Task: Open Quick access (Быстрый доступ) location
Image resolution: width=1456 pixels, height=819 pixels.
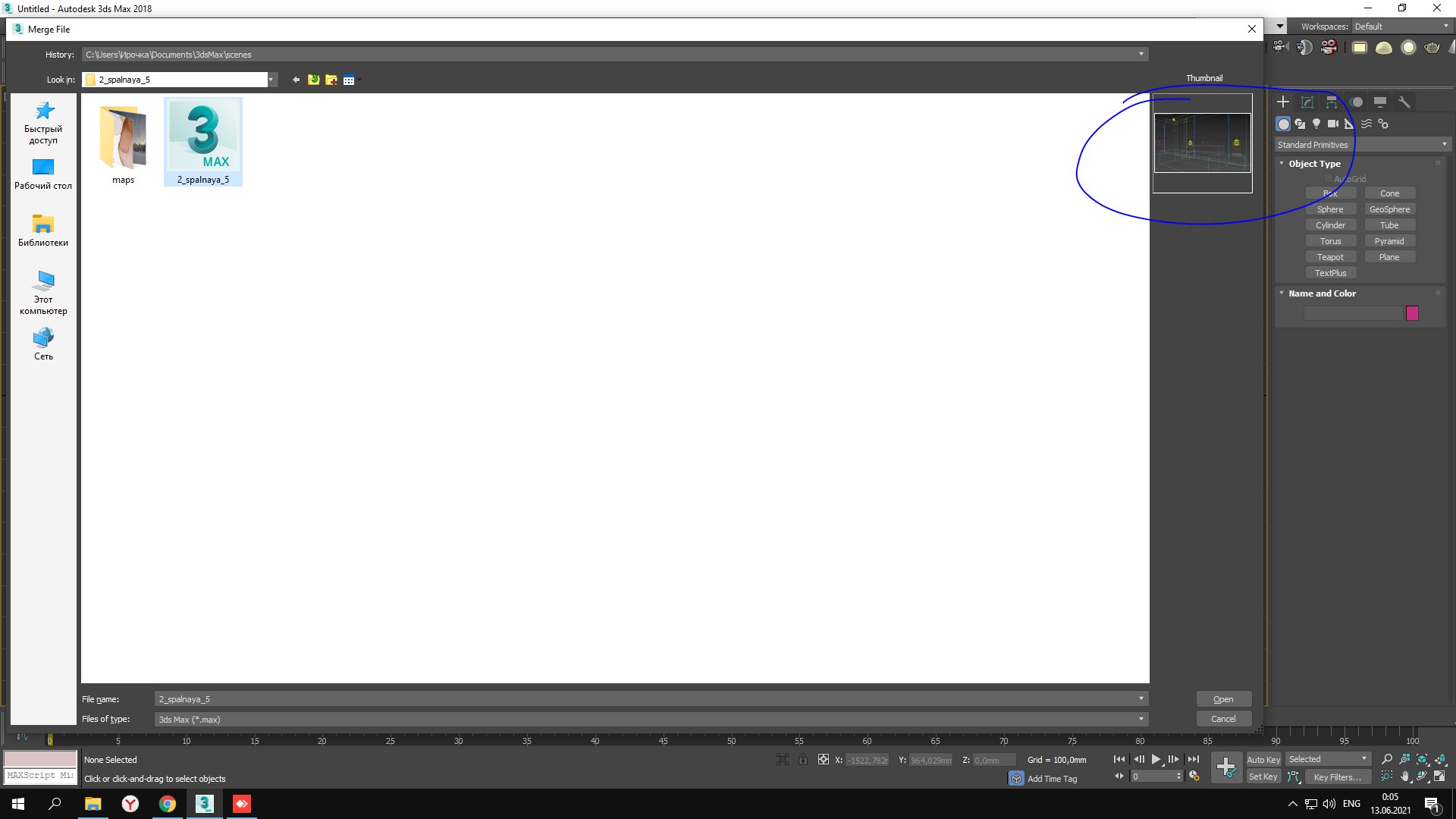Action: point(43,123)
